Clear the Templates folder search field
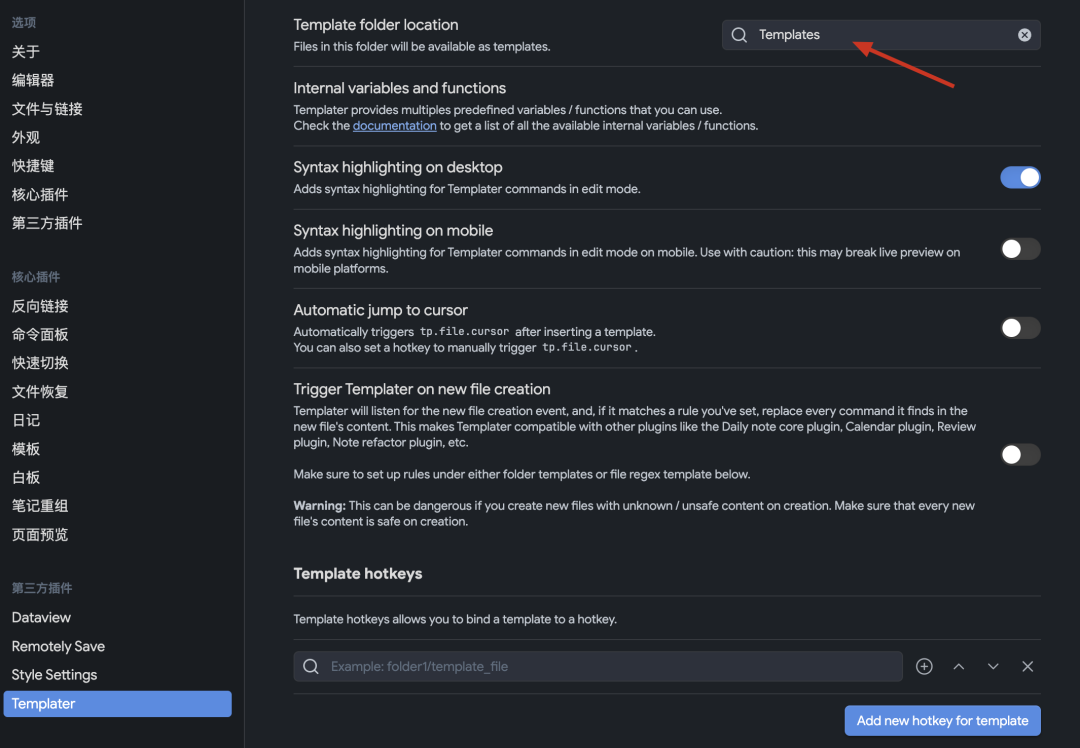This screenshot has width=1080, height=748. click(x=1024, y=35)
